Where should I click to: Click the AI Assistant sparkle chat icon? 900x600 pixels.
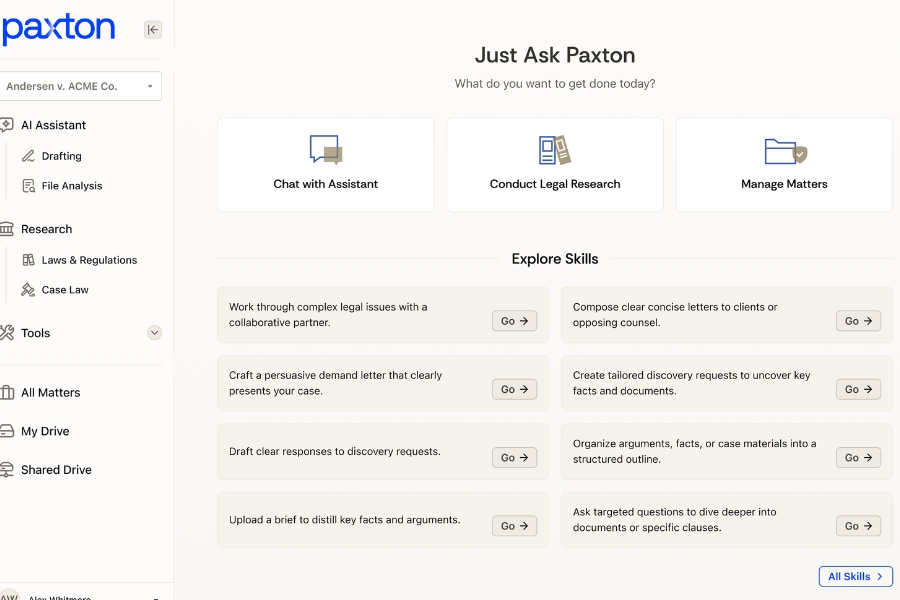point(7,125)
